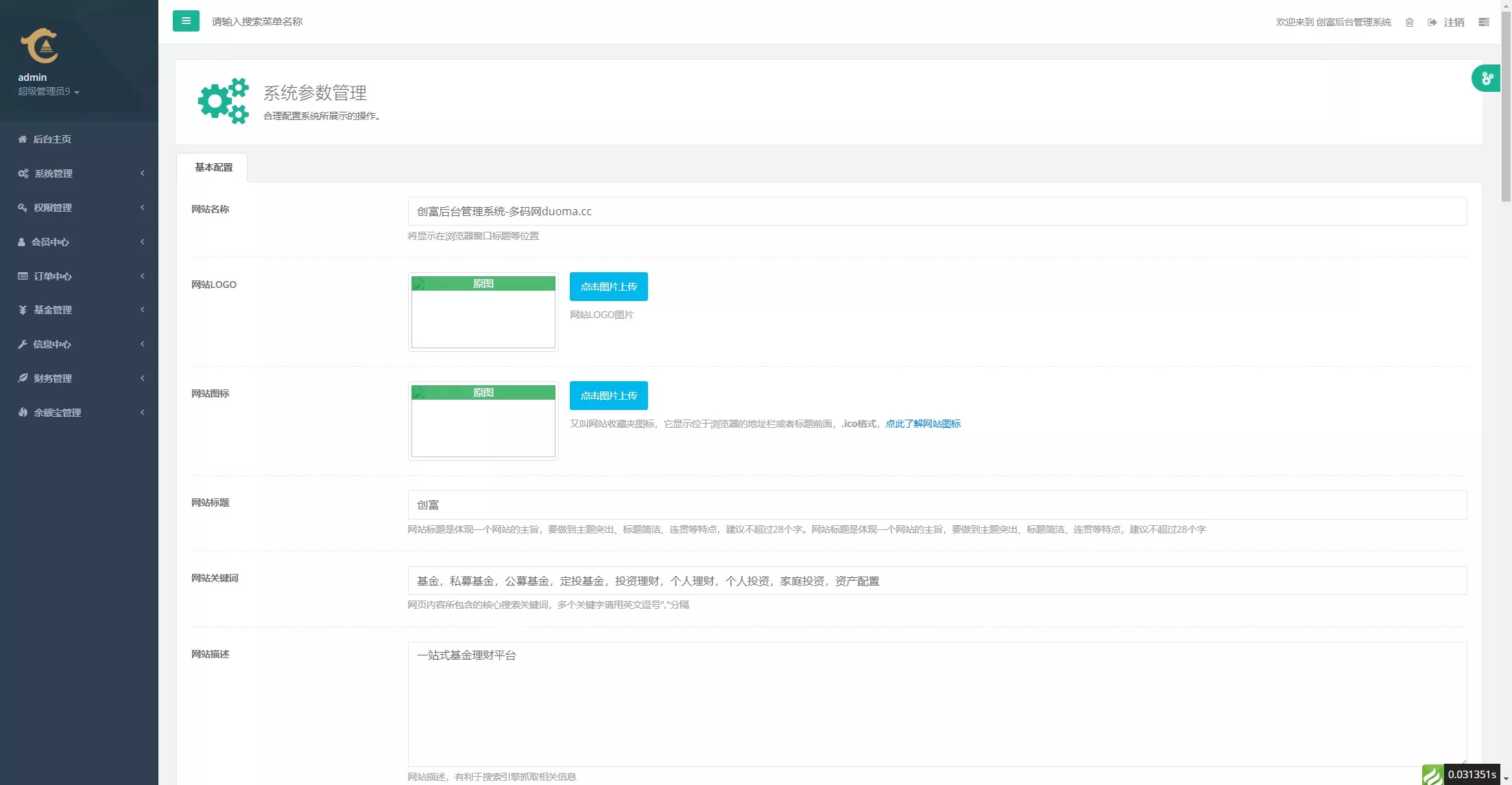Open the right sidebar list icon
The width and height of the screenshot is (1512, 785).
tap(1484, 23)
